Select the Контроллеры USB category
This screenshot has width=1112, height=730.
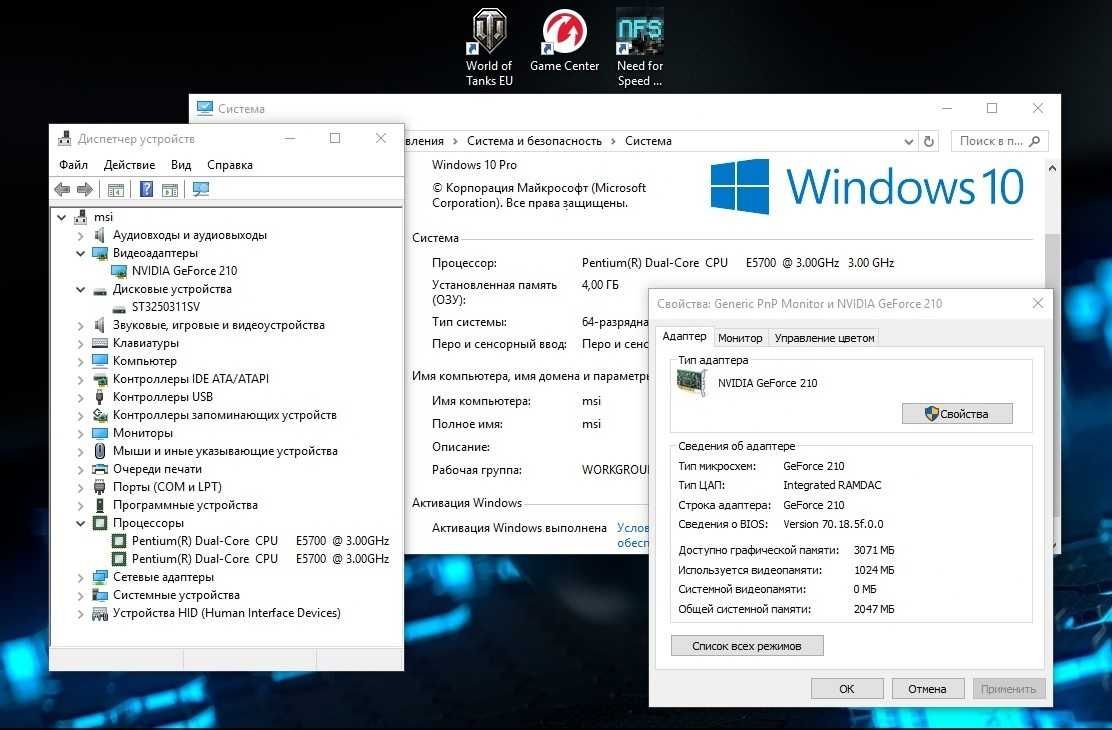click(x=162, y=397)
